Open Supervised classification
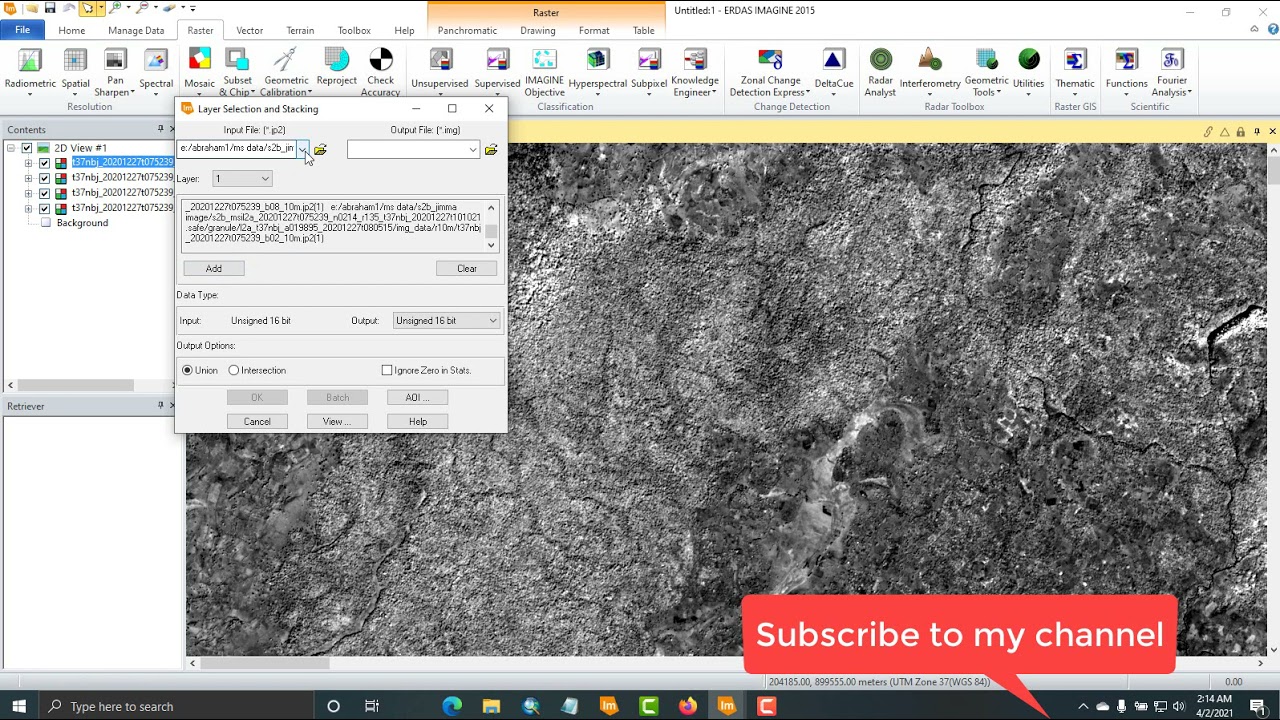This screenshot has height=720, width=1280. [497, 72]
